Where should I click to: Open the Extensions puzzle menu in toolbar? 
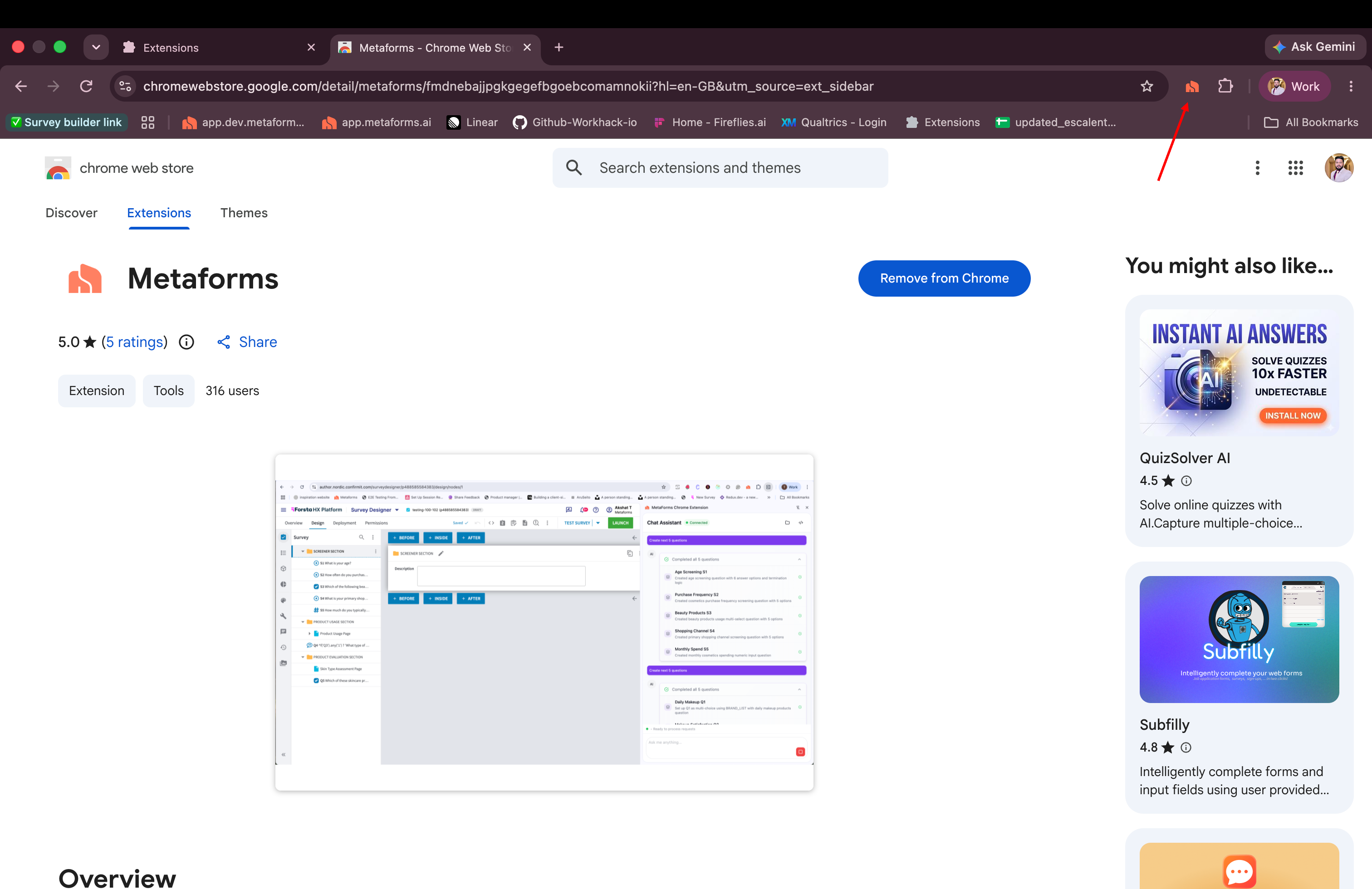point(1225,87)
